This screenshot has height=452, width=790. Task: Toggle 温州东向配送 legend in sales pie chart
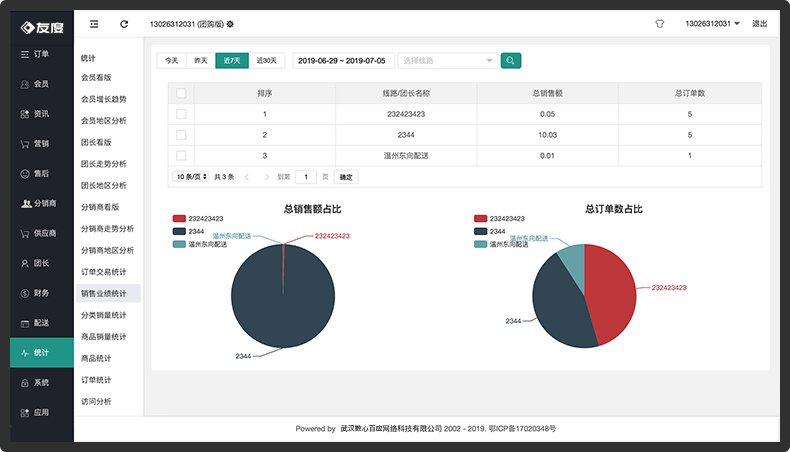[200, 244]
